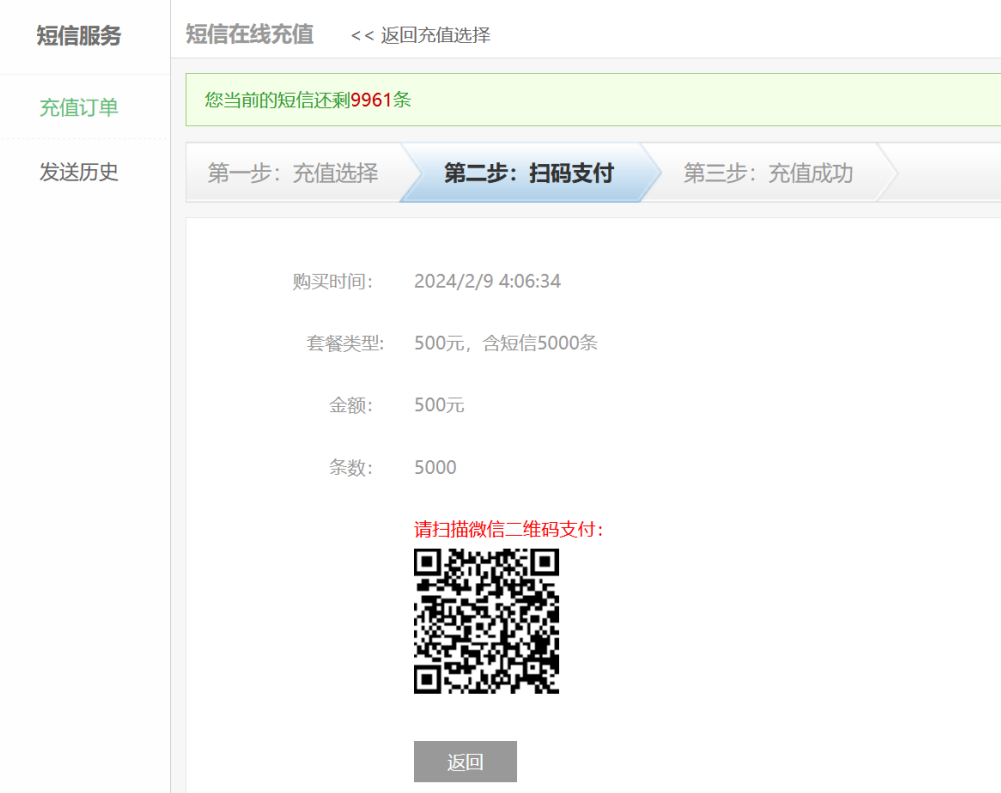
Task: Click the red 请扫描微信二维码支付 prompt
Action: click(x=509, y=529)
